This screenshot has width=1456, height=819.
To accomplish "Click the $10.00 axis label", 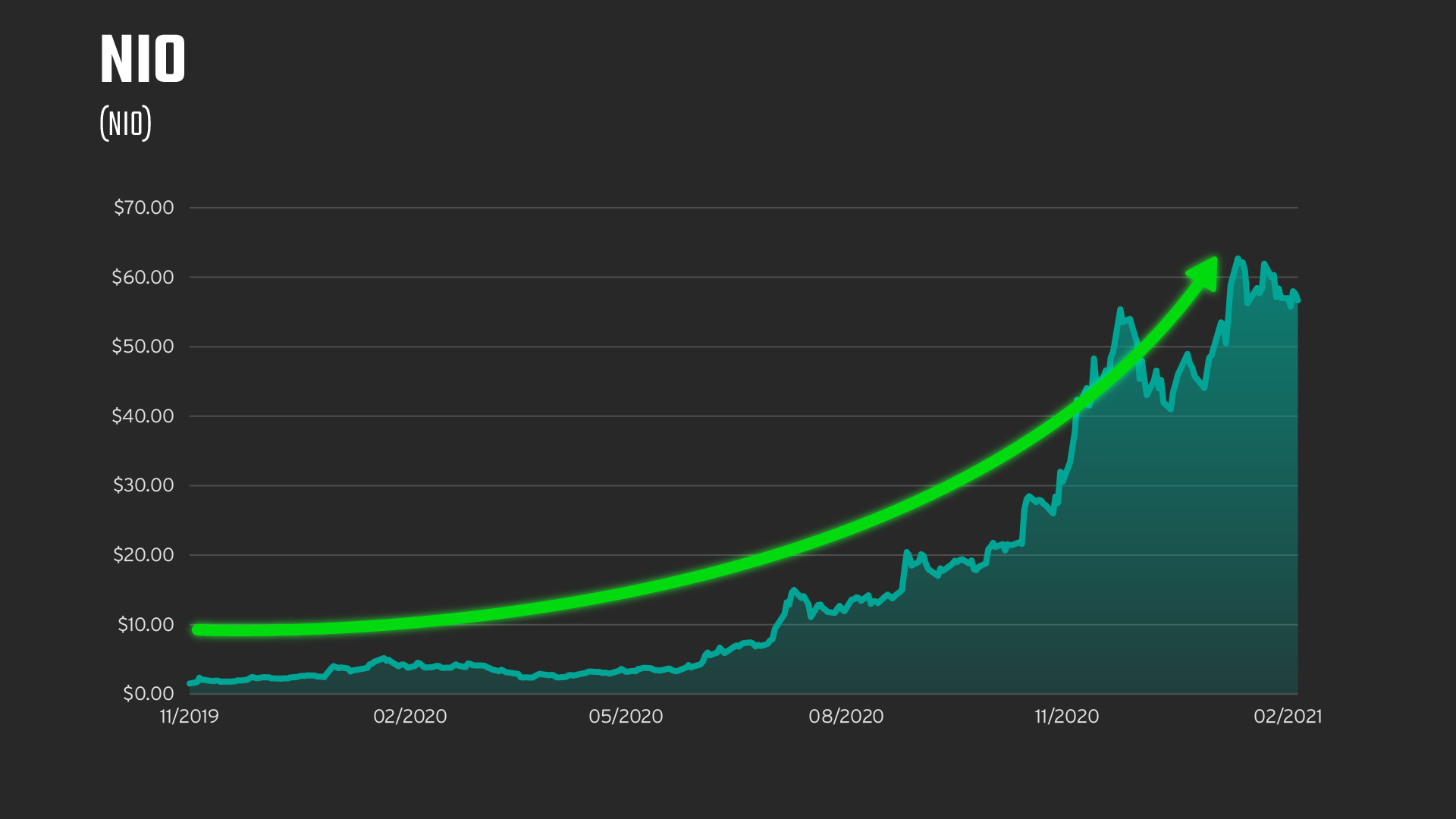I will (x=145, y=625).
